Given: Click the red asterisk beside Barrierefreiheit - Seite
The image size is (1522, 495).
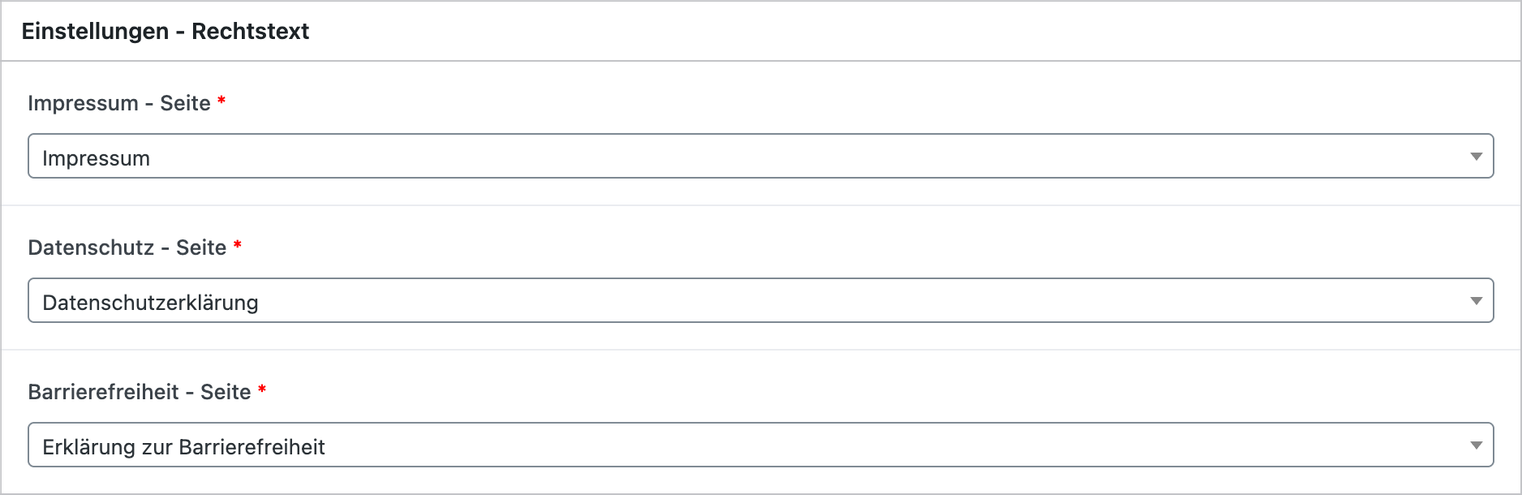Looking at the screenshot, I should pyautogui.click(x=261, y=390).
